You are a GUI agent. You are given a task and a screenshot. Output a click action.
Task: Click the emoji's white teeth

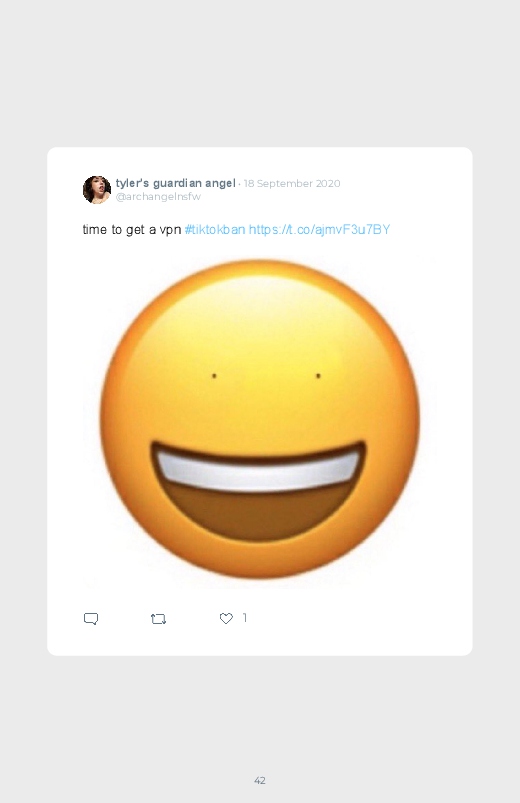point(258,471)
